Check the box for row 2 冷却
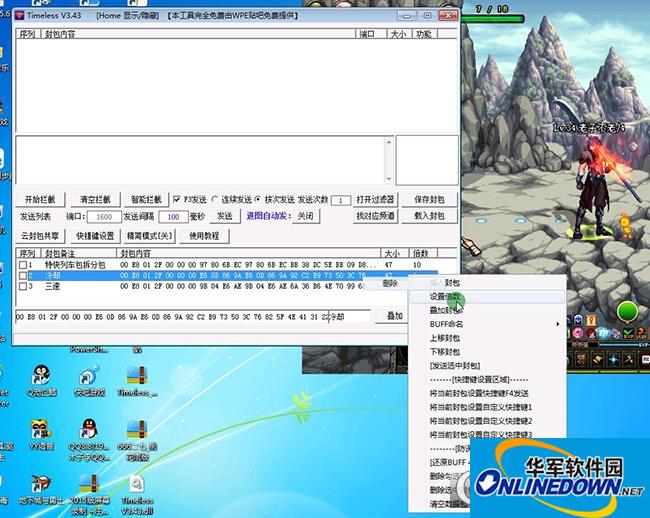 pos(23,276)
